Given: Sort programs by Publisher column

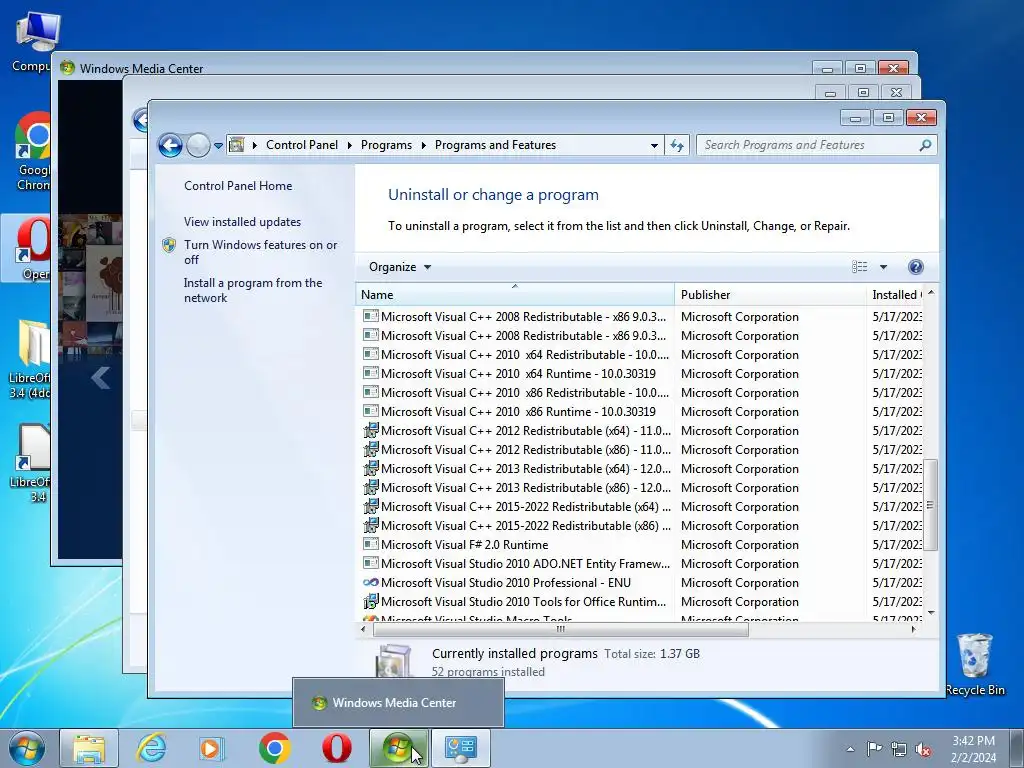Looking at the screenshot, I should 770,295.
